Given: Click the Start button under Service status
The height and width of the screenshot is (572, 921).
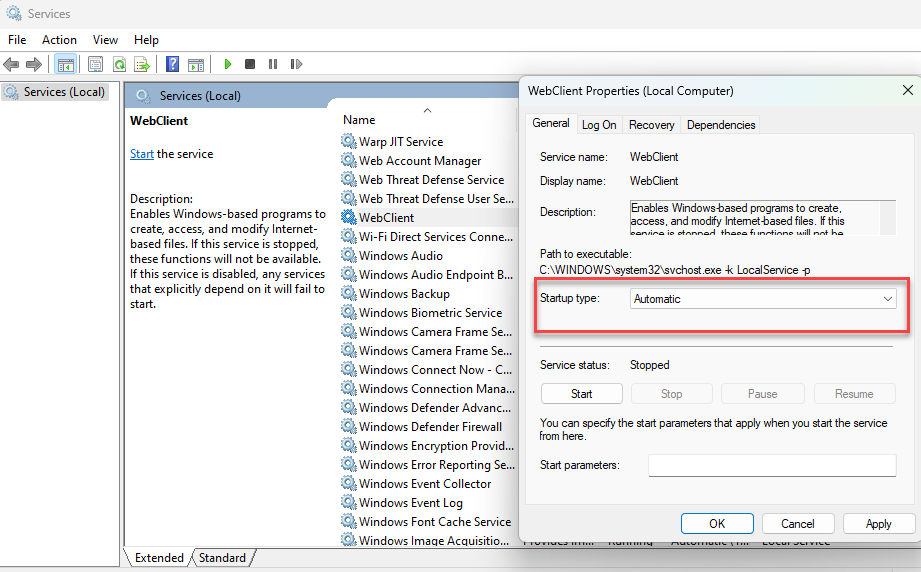Looking at the screenshot, I should click(581, 394).
